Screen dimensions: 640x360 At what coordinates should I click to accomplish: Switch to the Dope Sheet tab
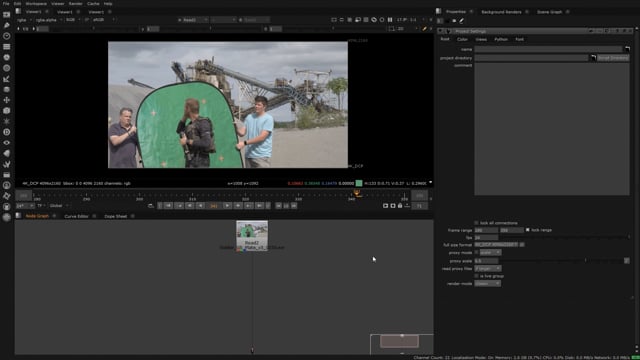point(116,216)
